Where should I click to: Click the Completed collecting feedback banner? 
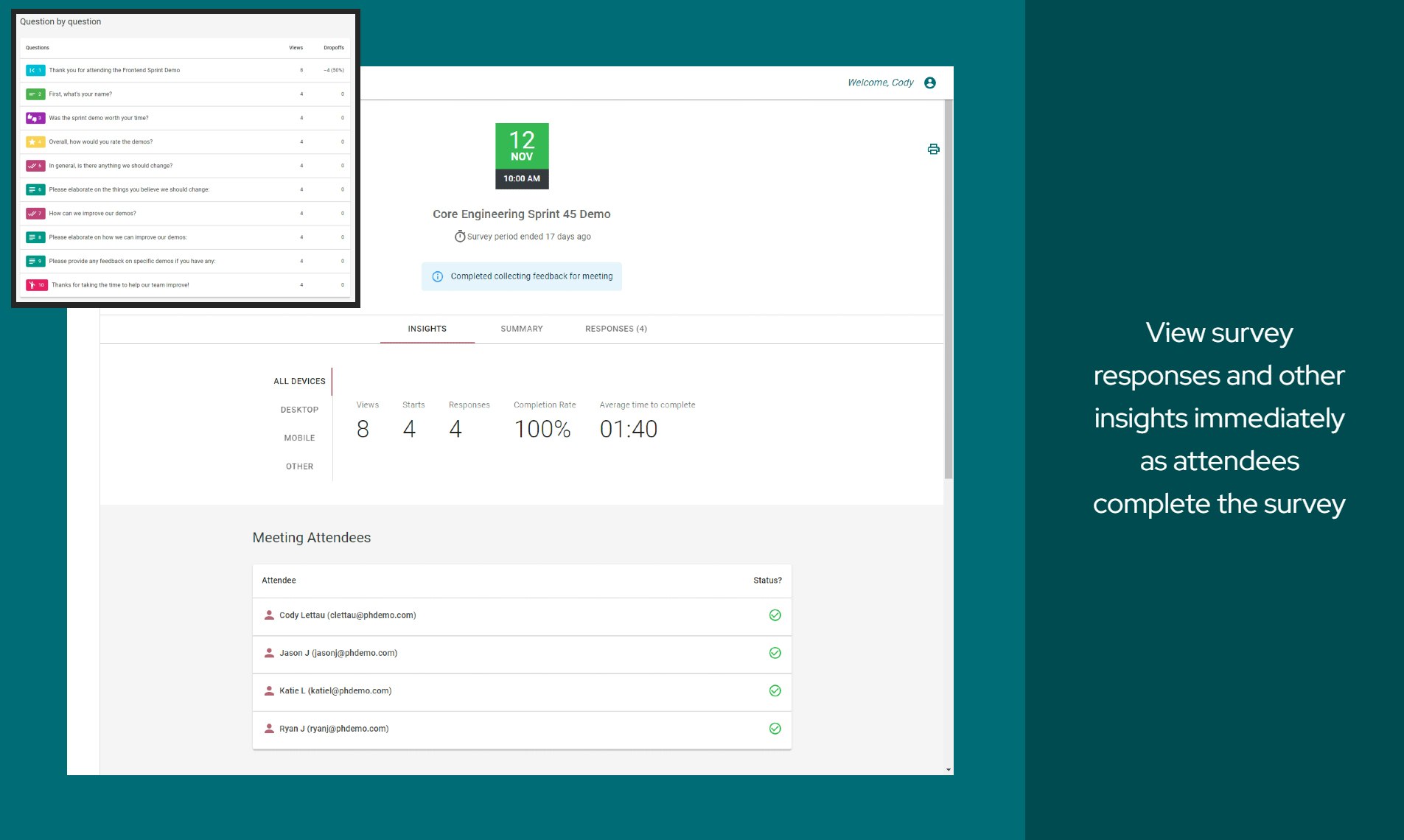click(522, 276)
